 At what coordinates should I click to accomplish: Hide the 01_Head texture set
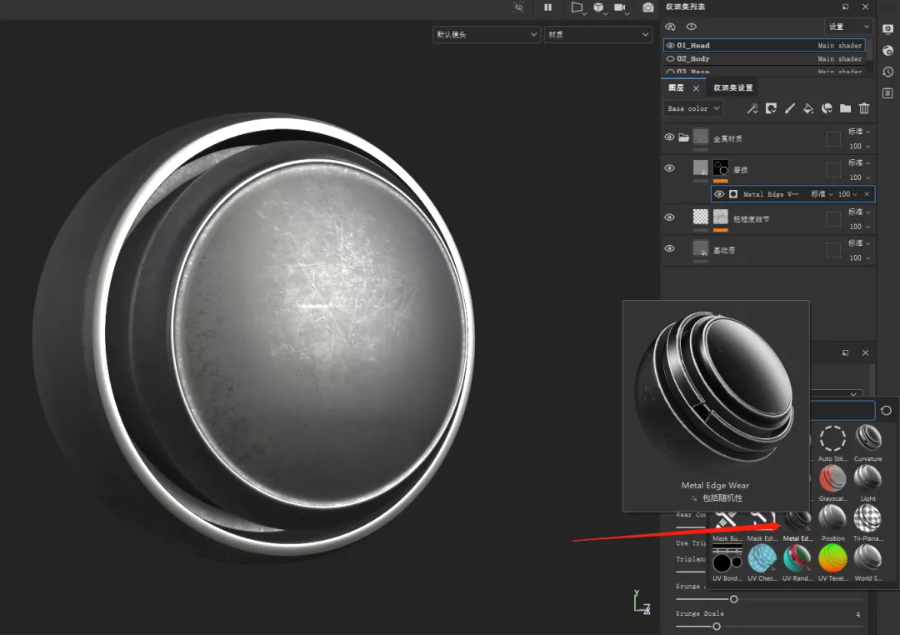(670, 45)
